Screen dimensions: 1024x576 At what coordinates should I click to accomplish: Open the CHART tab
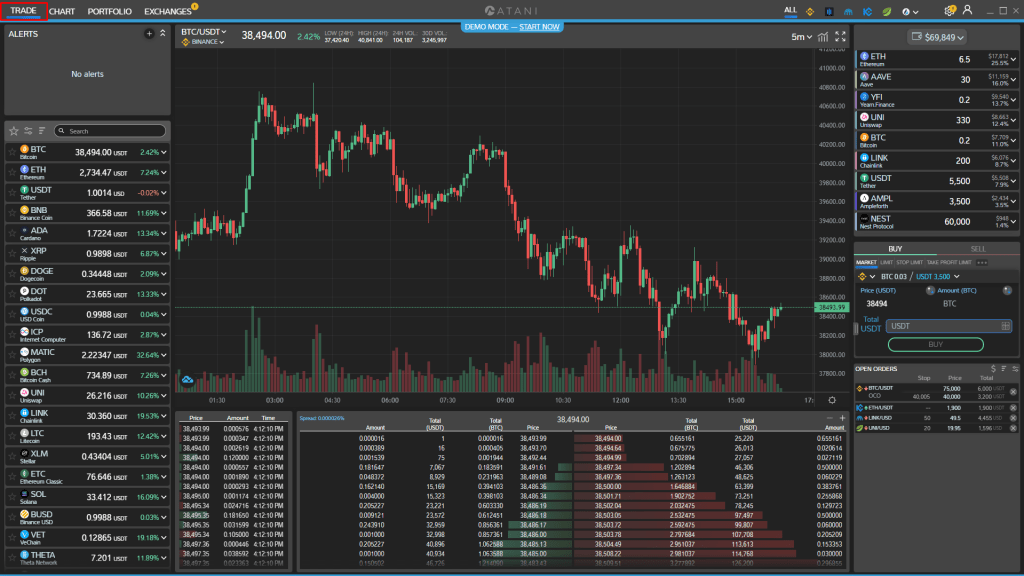click(61, 11)
